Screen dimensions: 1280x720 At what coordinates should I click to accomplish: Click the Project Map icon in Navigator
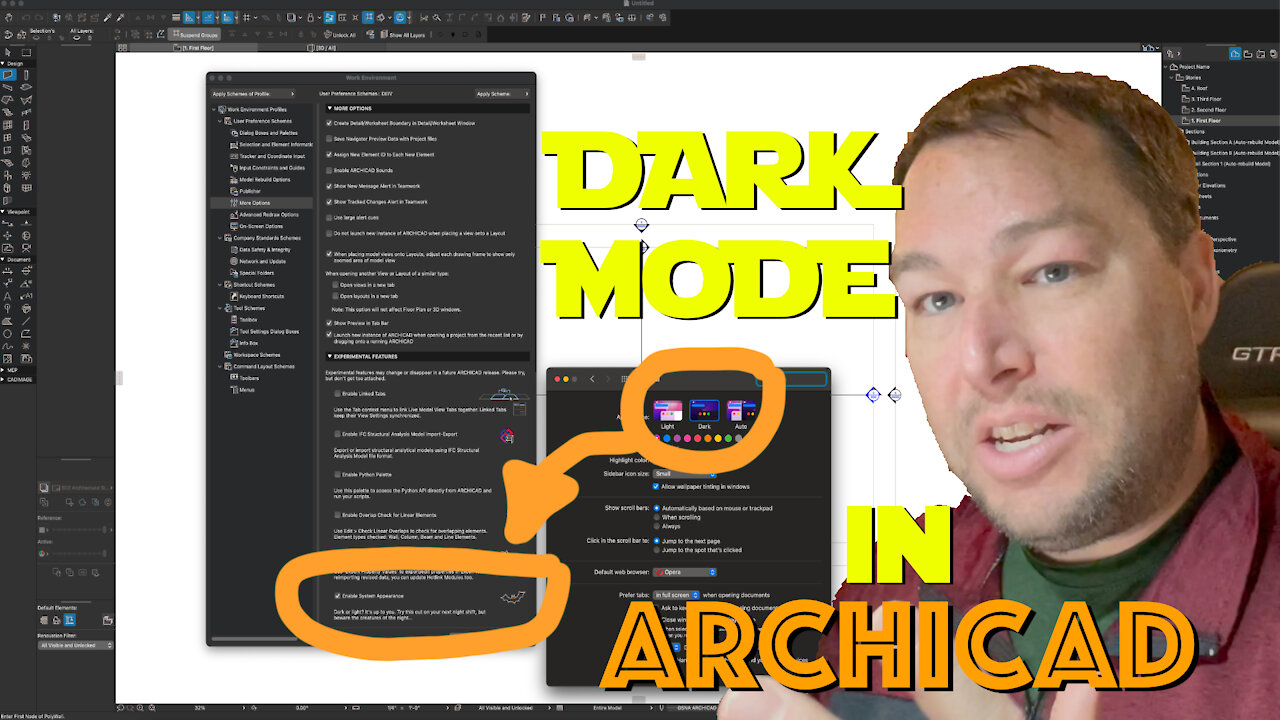click(1235, 53)
